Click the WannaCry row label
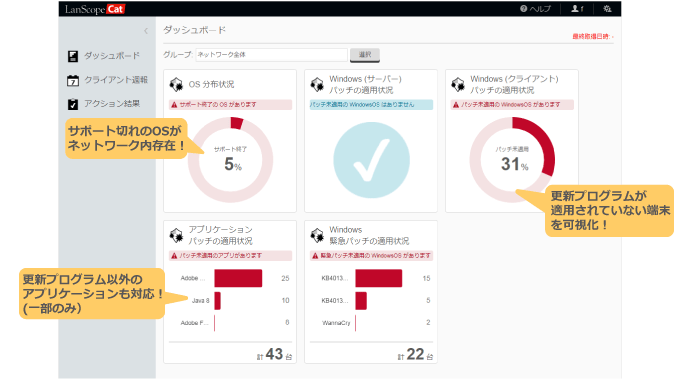 [x=336, y=323]
